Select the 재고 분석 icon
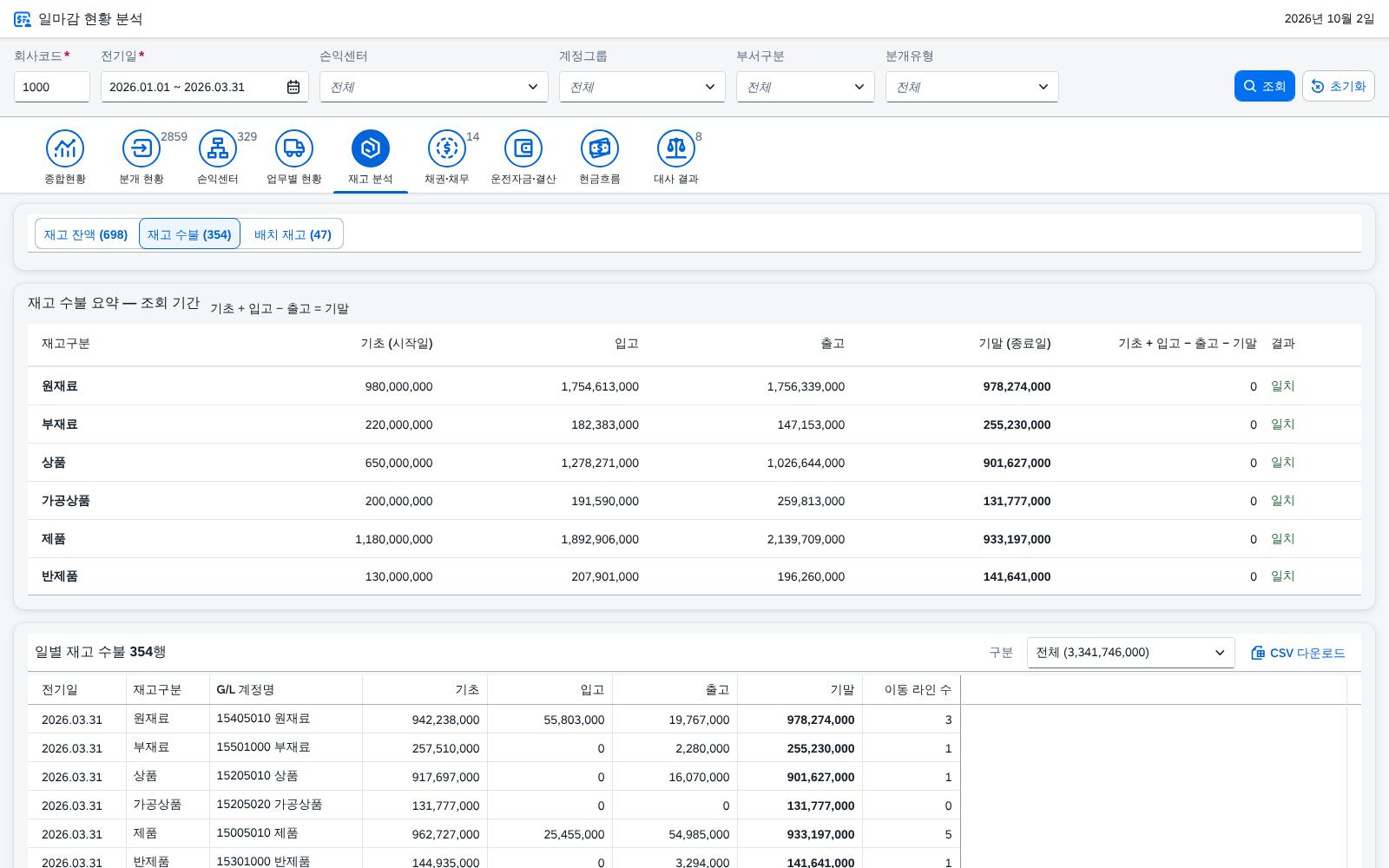 tap(371, 148)
